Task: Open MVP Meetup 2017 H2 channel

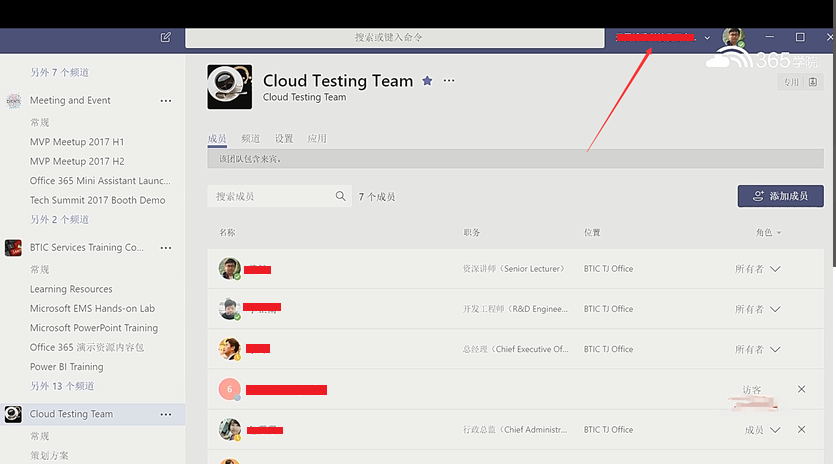Action: click(x=77, y=161)
